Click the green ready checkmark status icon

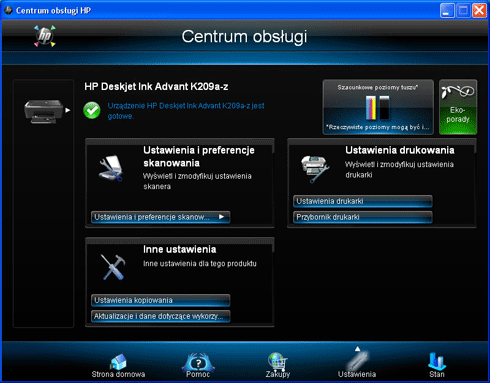click(x=92, y=110)
